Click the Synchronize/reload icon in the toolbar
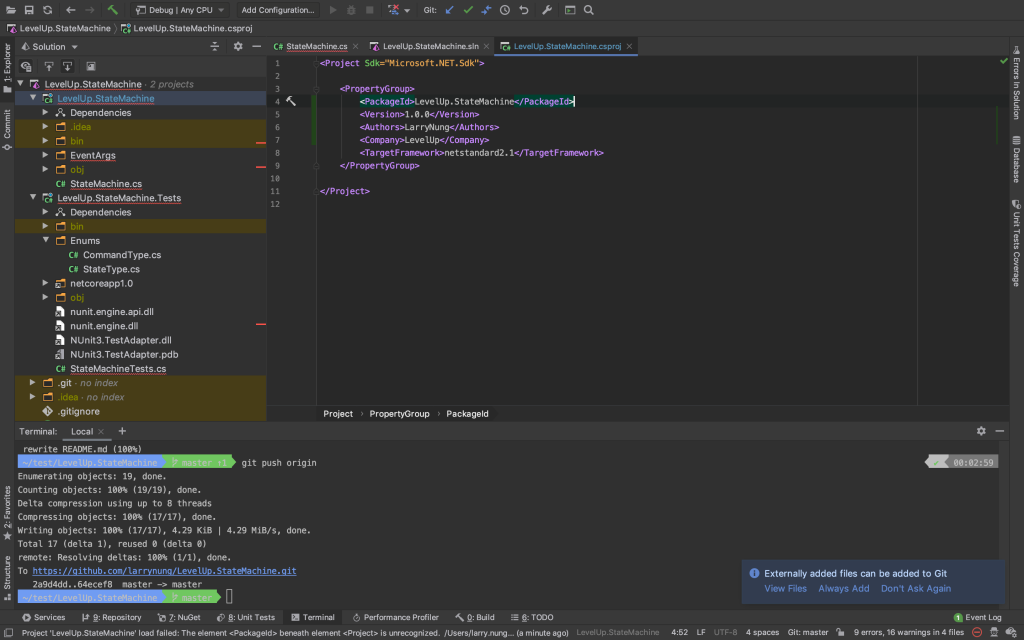This screenshot has height=640, width=1024. pyautogui.click(x=48, y=10)
